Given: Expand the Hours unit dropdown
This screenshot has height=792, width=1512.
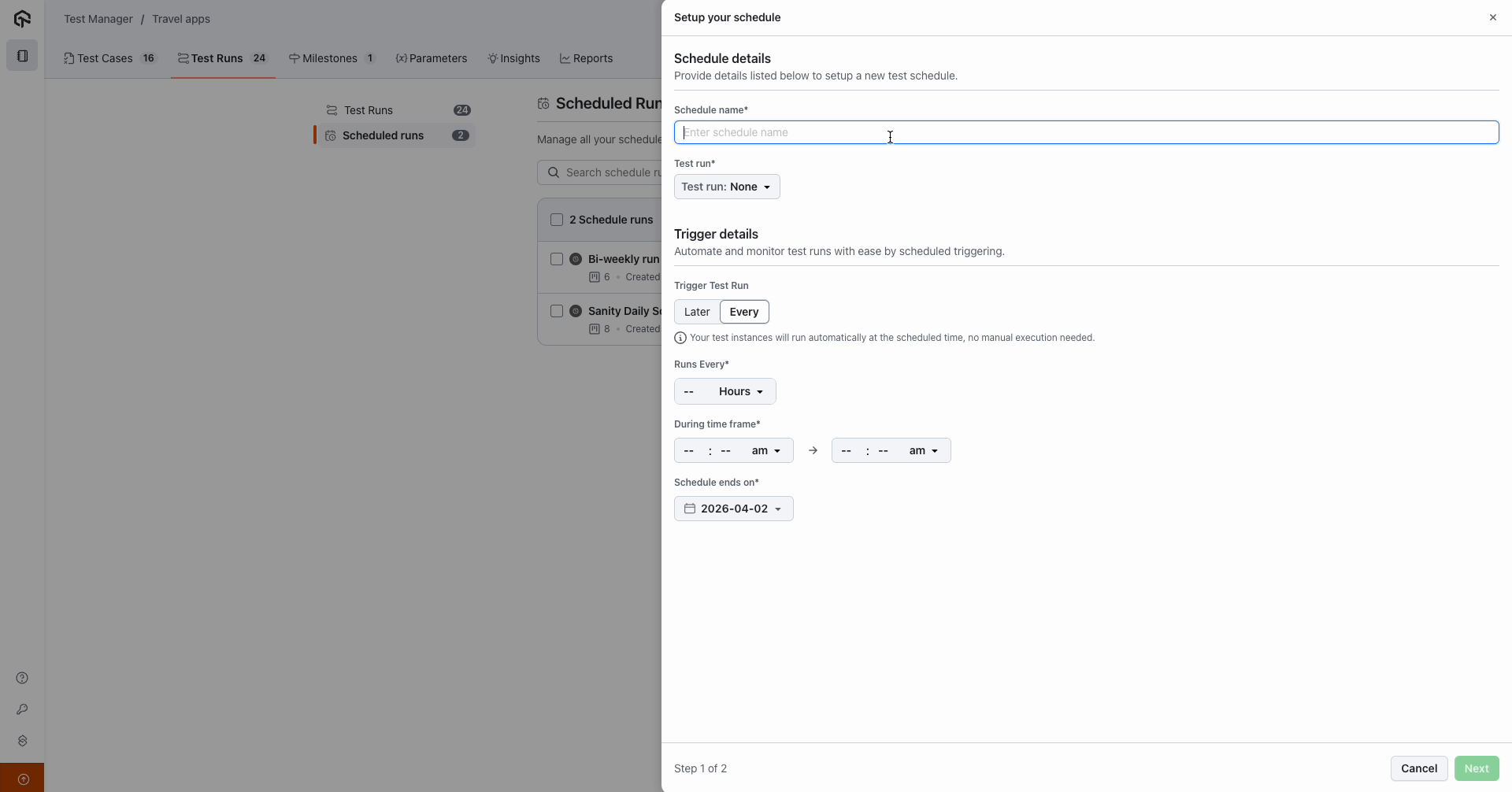Looking at the screenshot, I should pyautogui.click(x=740, y=391).
